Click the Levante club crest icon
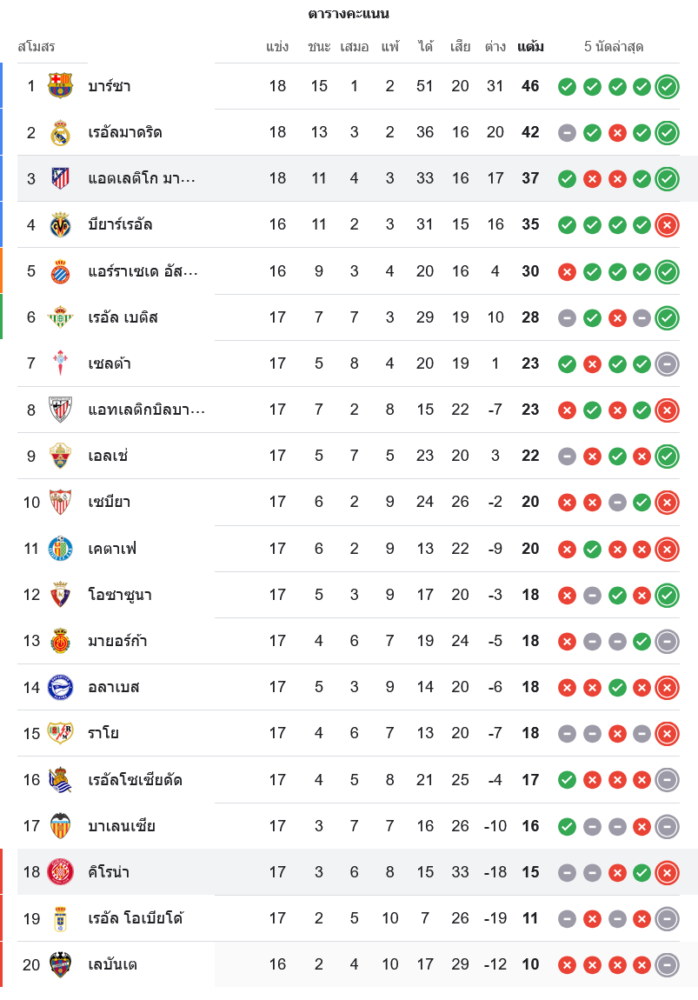 [x=61, y=964]
